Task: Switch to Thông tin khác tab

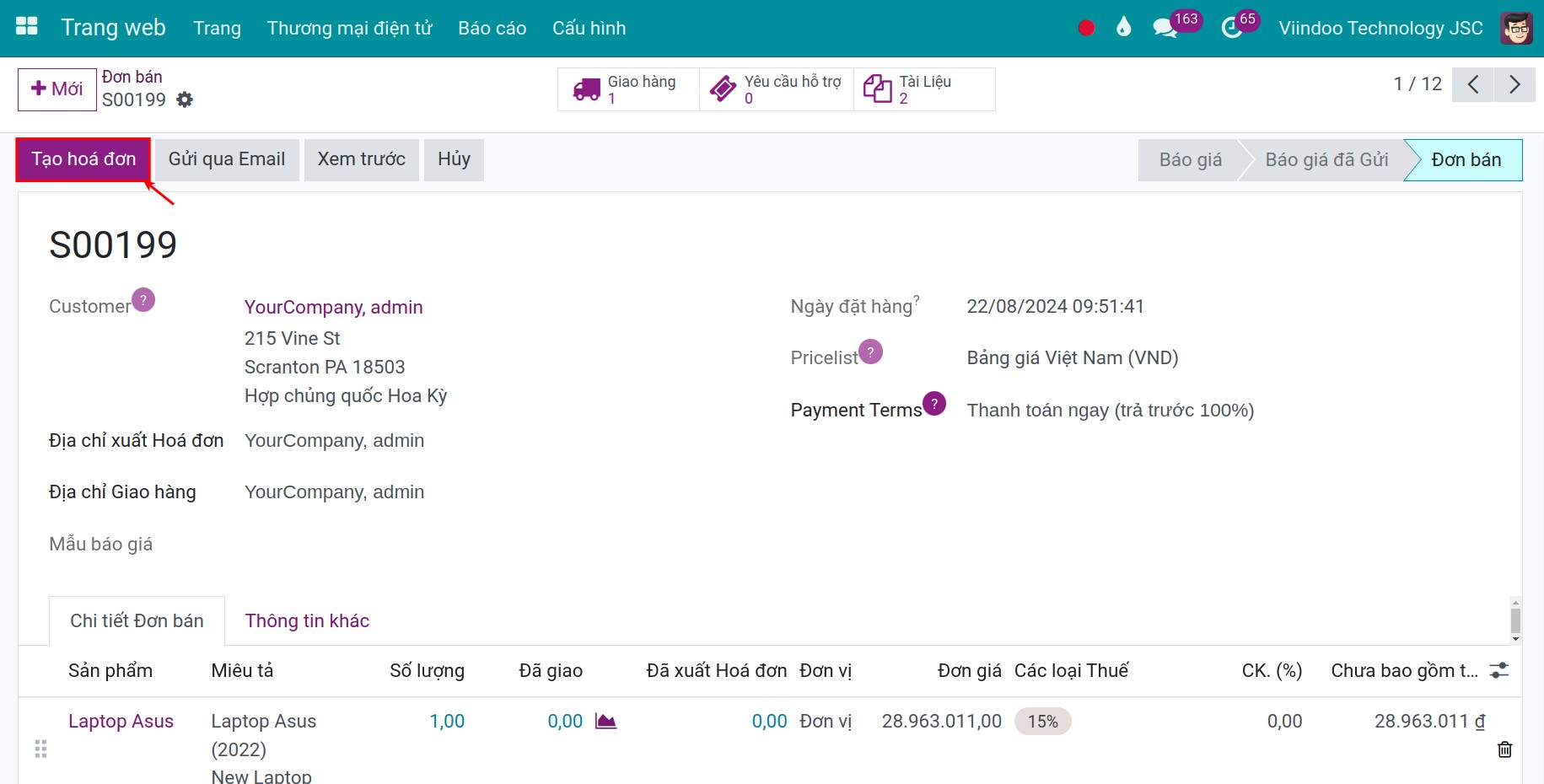Action: (307, 621)
